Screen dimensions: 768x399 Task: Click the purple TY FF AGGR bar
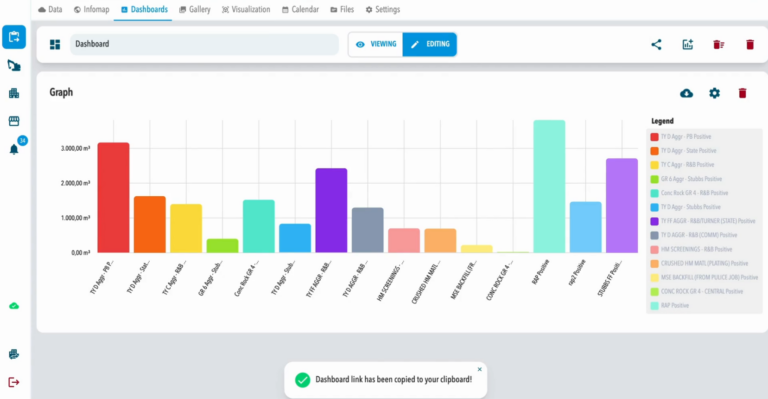click(x=331, y=211)
